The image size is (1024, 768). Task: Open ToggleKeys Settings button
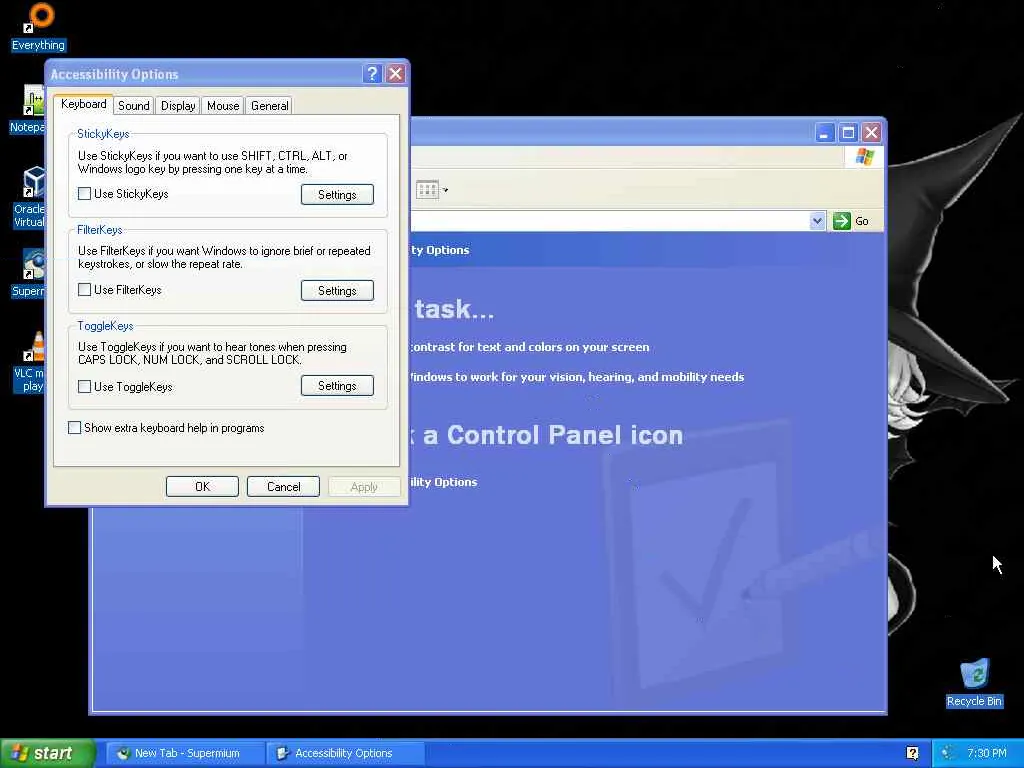click(x=337, y=386)
